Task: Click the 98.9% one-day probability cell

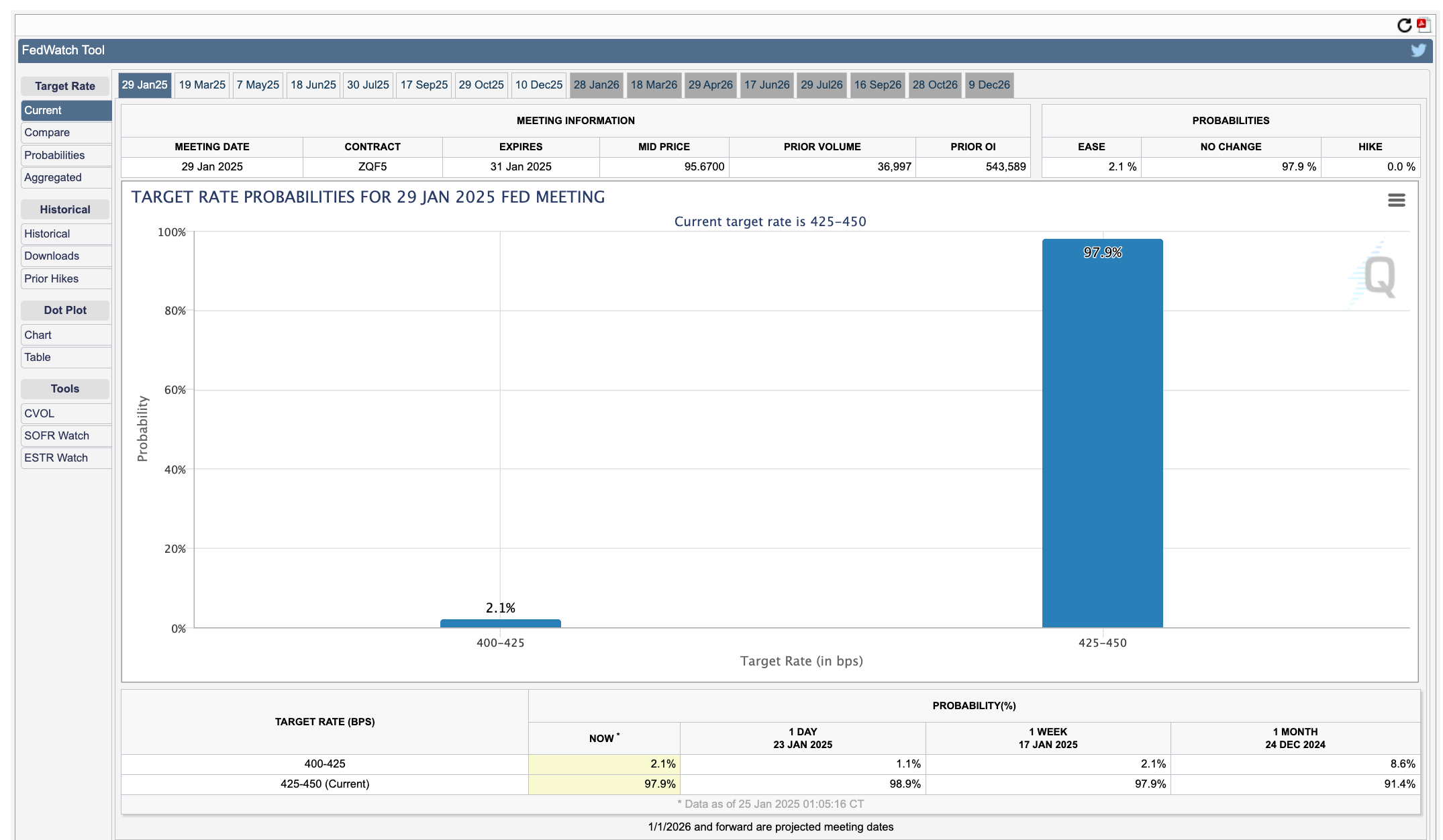Action: (803, 784)
